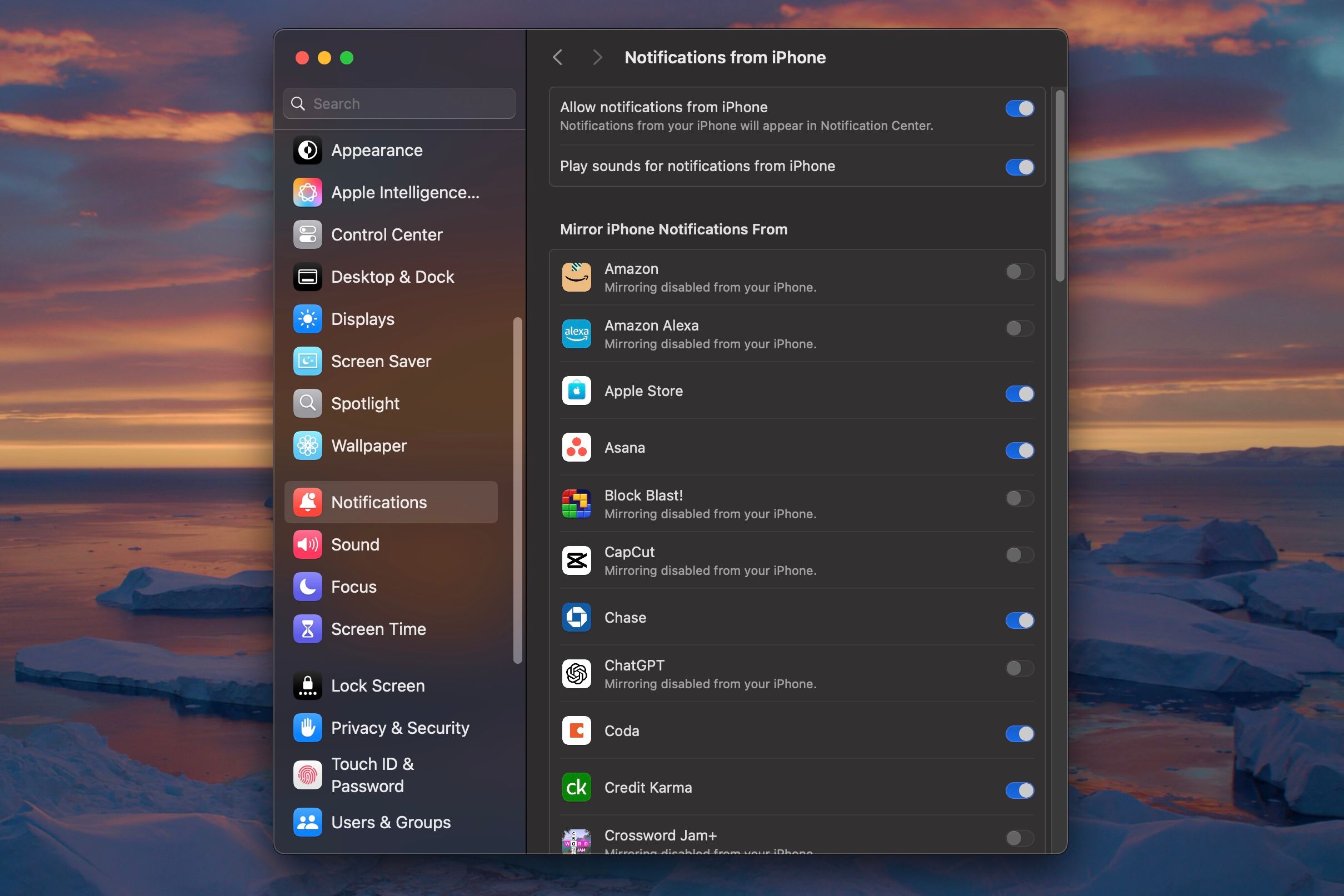Click the CapCut mirroring toggle
The height and width of the screenshot is (896, 1344).
(1020, 555)
